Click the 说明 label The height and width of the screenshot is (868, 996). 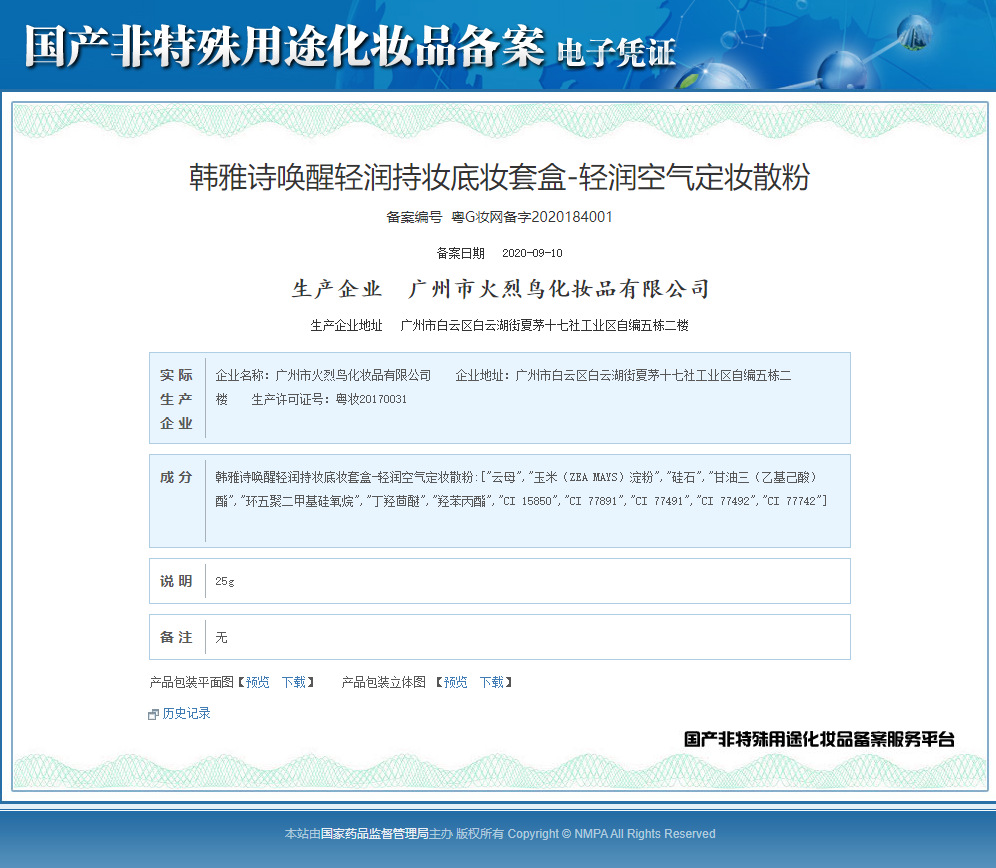click(176, 581)
